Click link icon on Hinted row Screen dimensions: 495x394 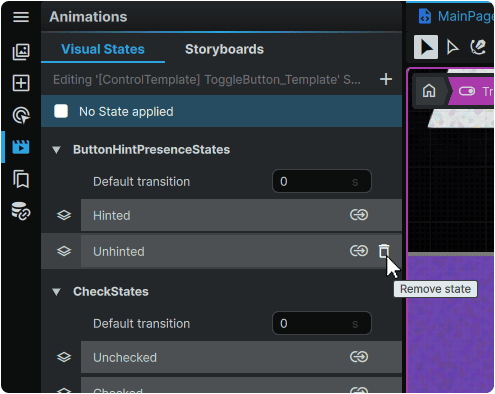coord(359,215)
